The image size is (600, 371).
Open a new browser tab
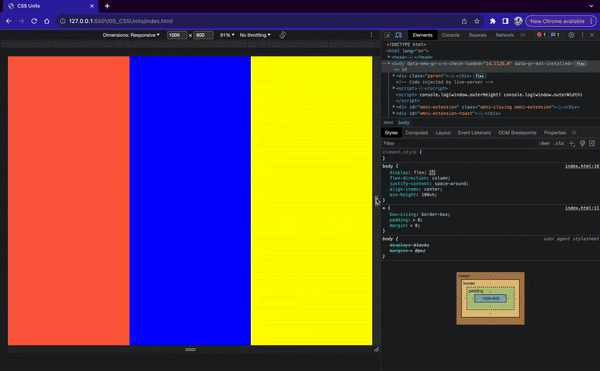[x=107, y=6]
